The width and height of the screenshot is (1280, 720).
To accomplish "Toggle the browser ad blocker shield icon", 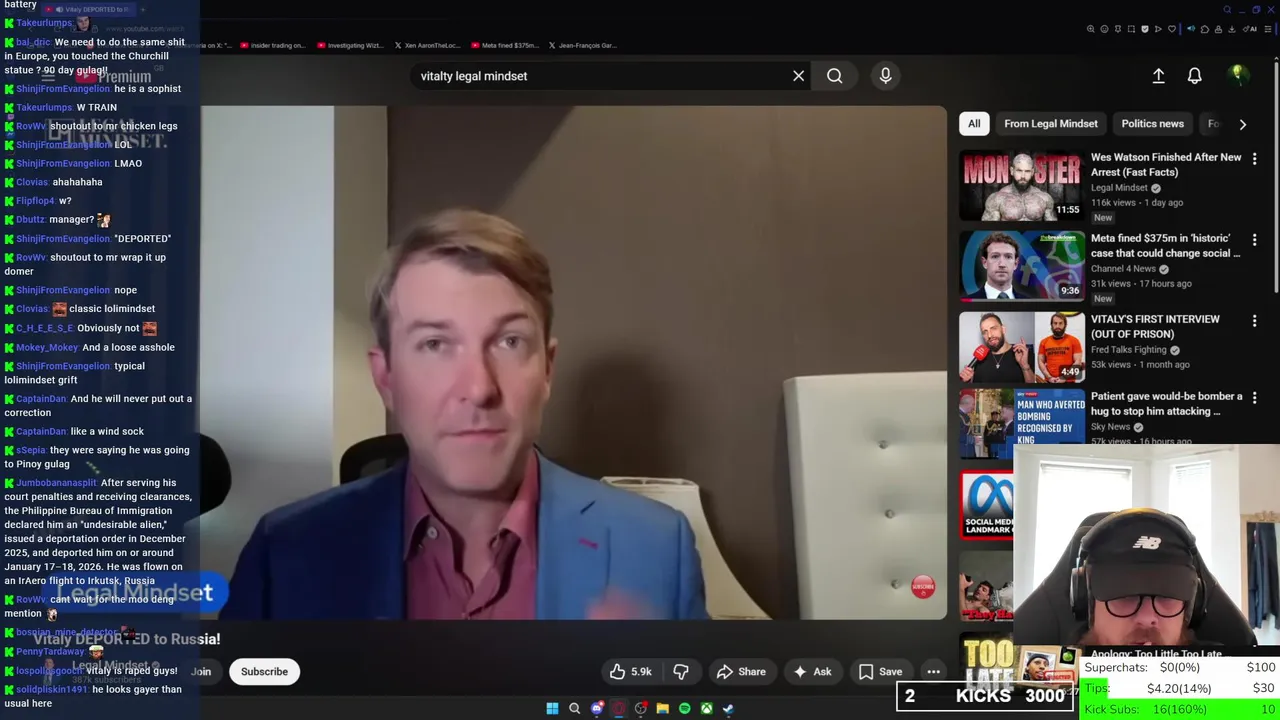I will coord(1145,29).
